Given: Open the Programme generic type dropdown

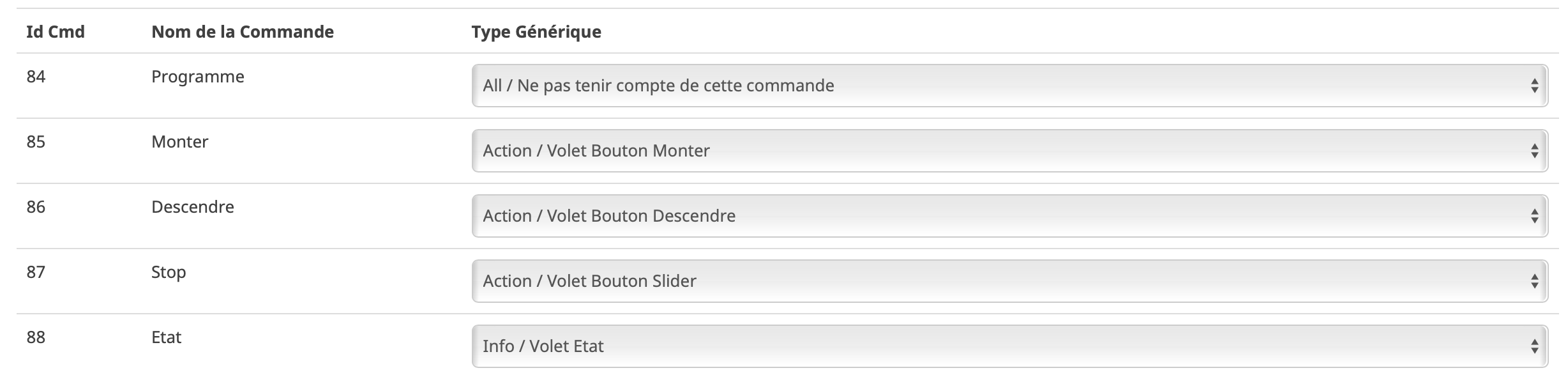Looking at the screenshot, I should pyautogui.click(x=1009, y=86).
